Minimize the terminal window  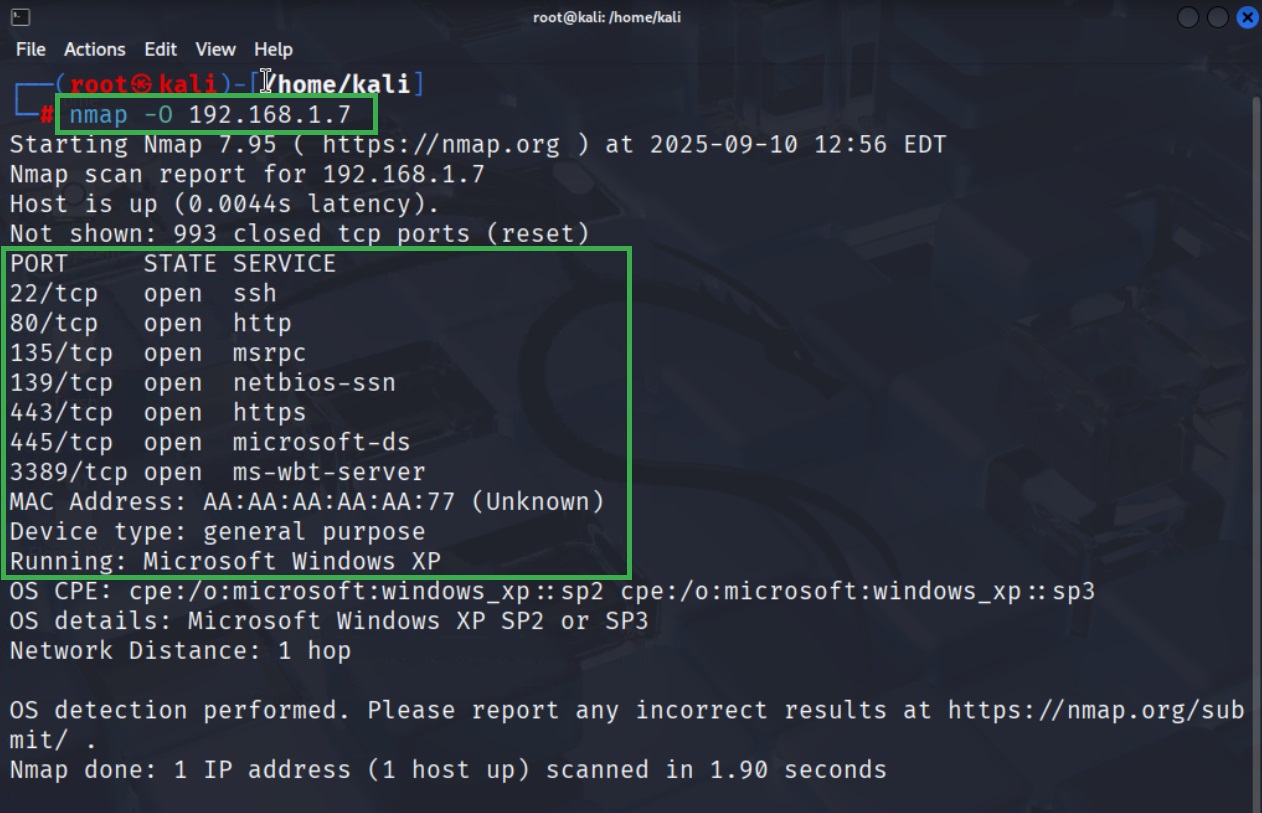1188,17
